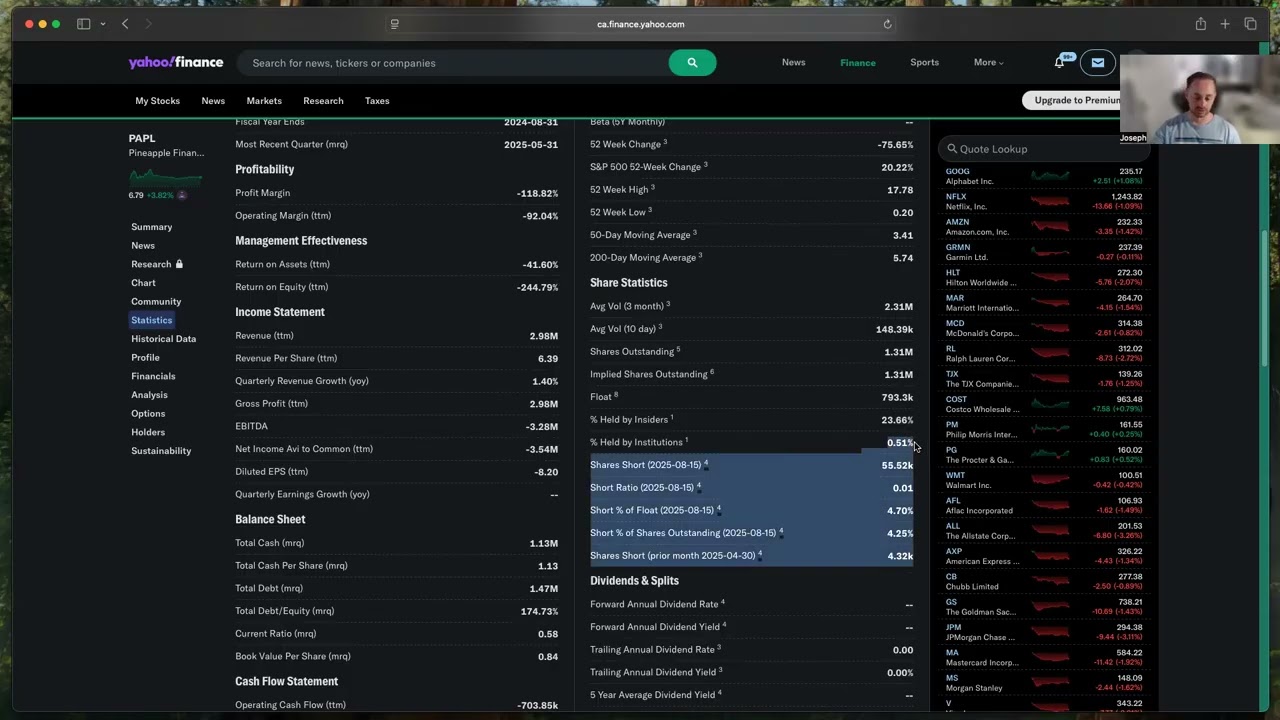Show Safari tab overview icon

pyautogui.click(x=1250, y=24)
